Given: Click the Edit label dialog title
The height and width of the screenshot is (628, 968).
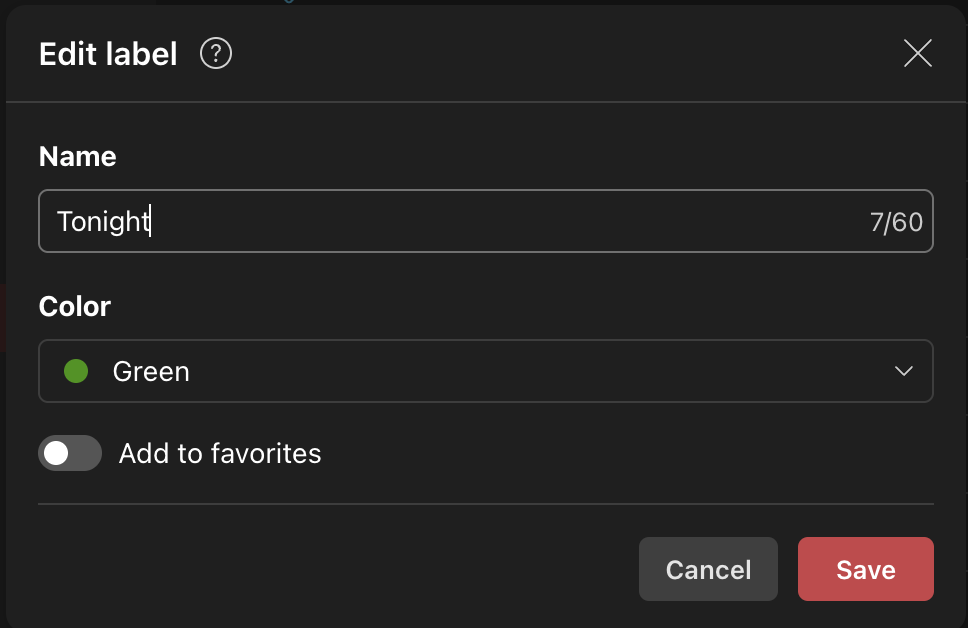Looking at the screenshot, I should tap(108, 54).
